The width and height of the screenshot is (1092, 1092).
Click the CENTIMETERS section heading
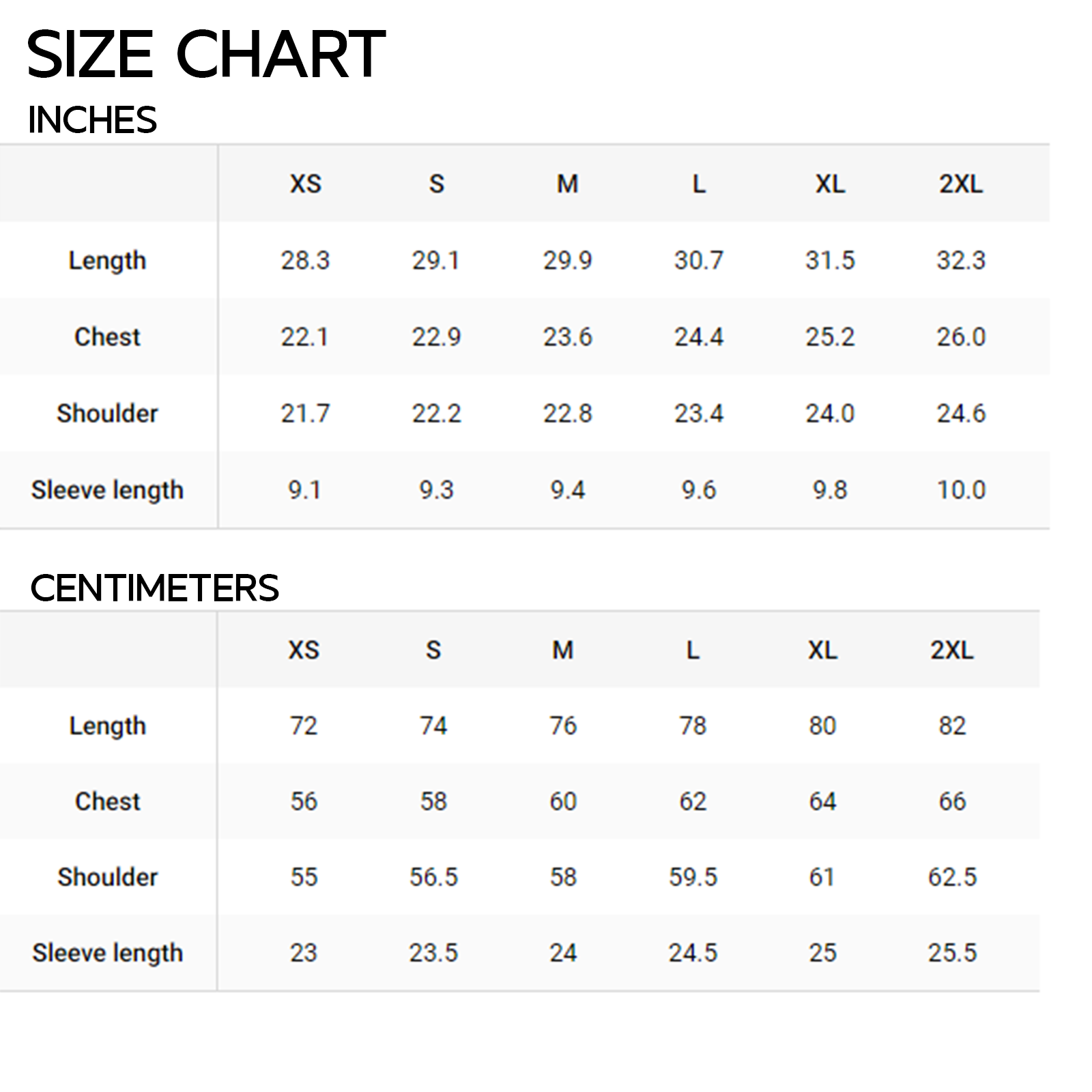click(155, 588)
